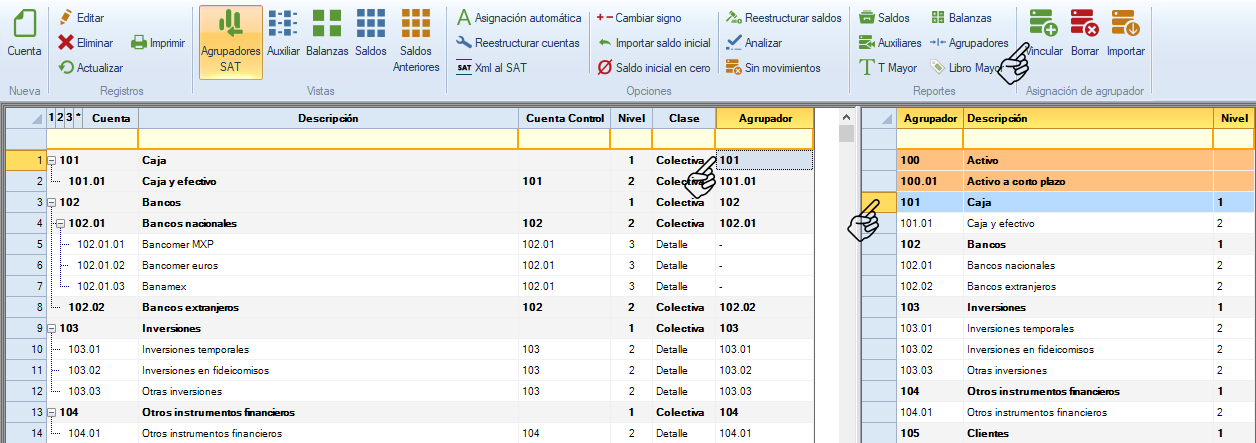The height and width of the screenshot is (443, 1256).
Task: Collapse account 101 Caja tree node
Action: pos(51,160)
